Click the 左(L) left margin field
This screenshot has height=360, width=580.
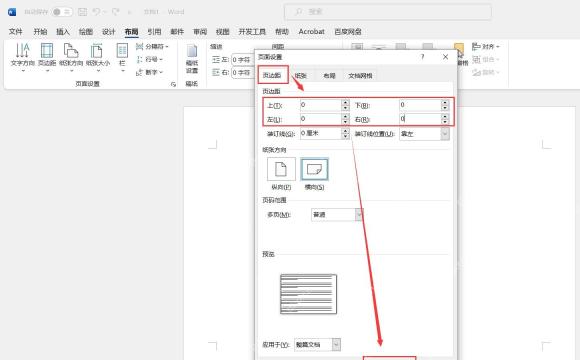click(x=321, y=119)
